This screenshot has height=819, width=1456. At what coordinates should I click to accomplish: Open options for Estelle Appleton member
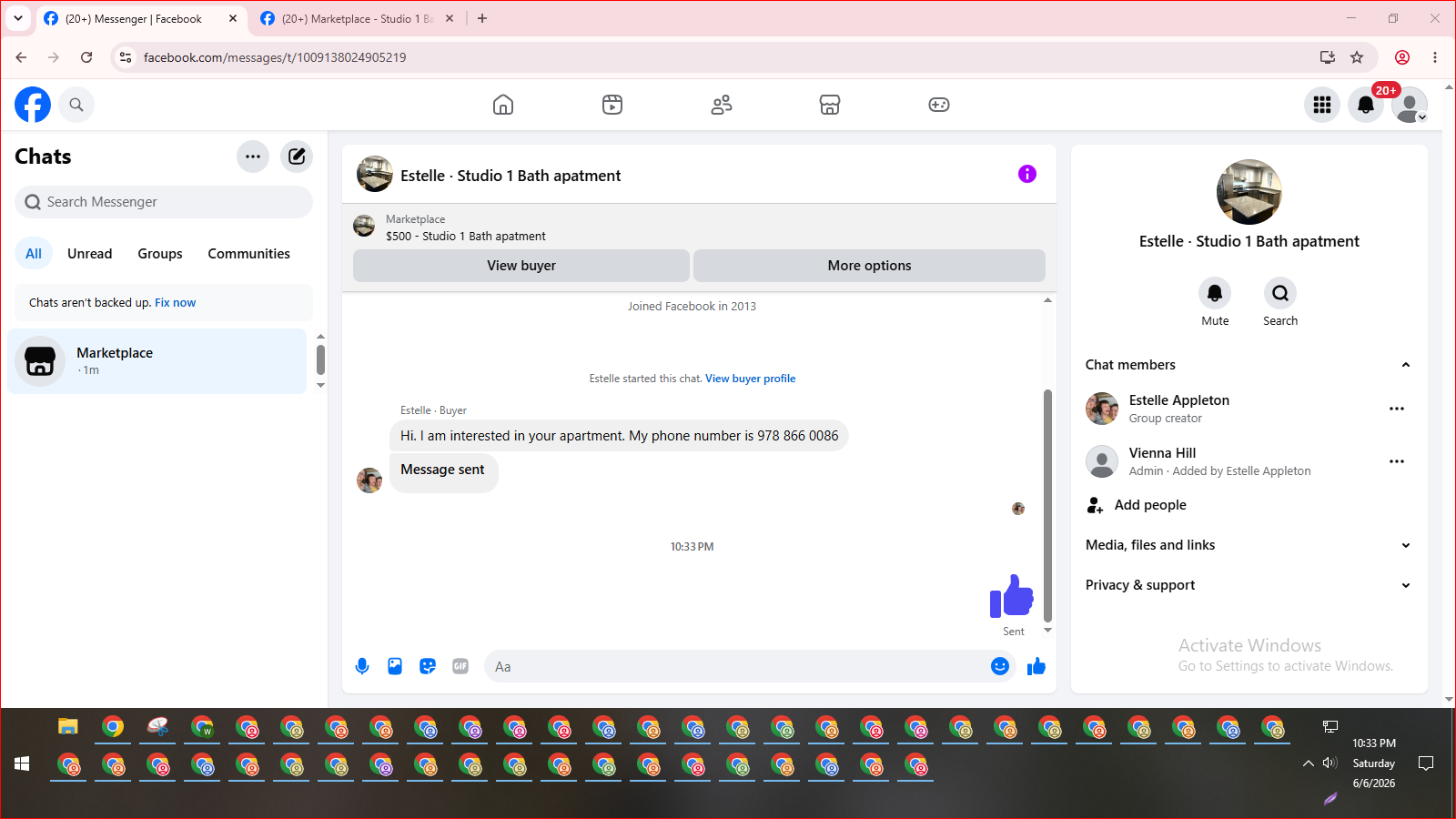1397,409
